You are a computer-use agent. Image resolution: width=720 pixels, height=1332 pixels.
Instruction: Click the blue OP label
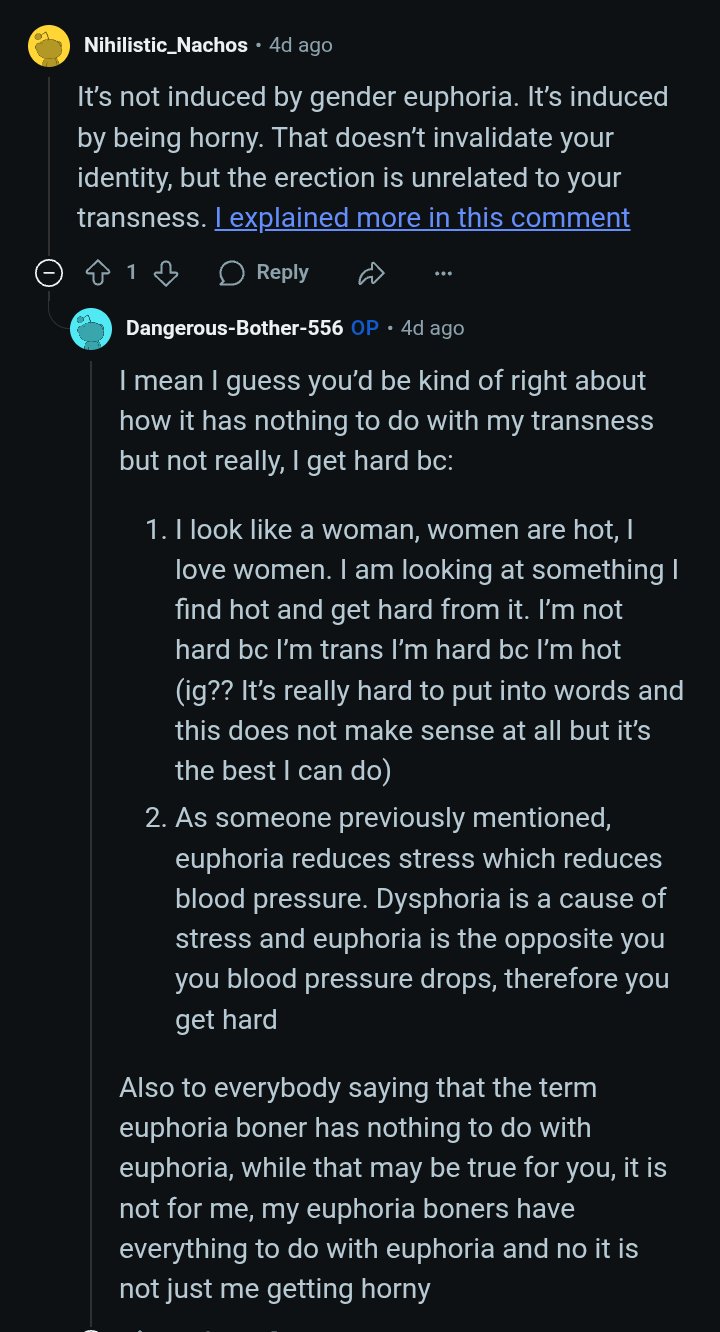coord(364,328)
